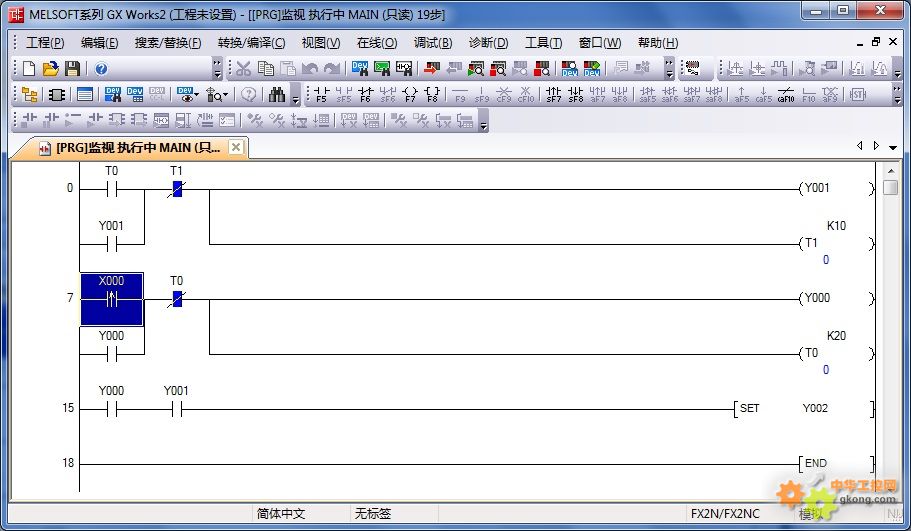This screenshot has height=531, width=911.
Task: Open the 诊断(D) menu
Action: 489,43
